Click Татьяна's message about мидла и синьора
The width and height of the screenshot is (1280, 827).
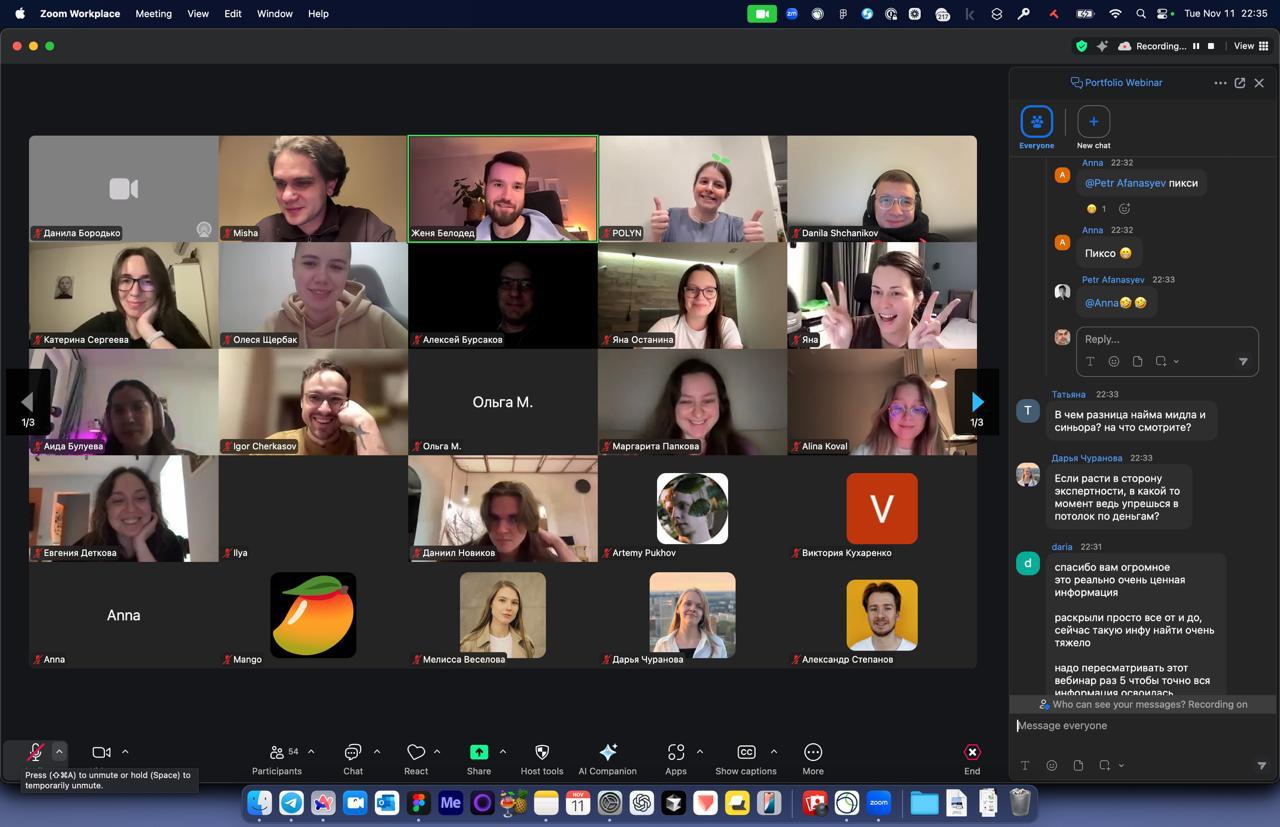[x=1130, y=421]
